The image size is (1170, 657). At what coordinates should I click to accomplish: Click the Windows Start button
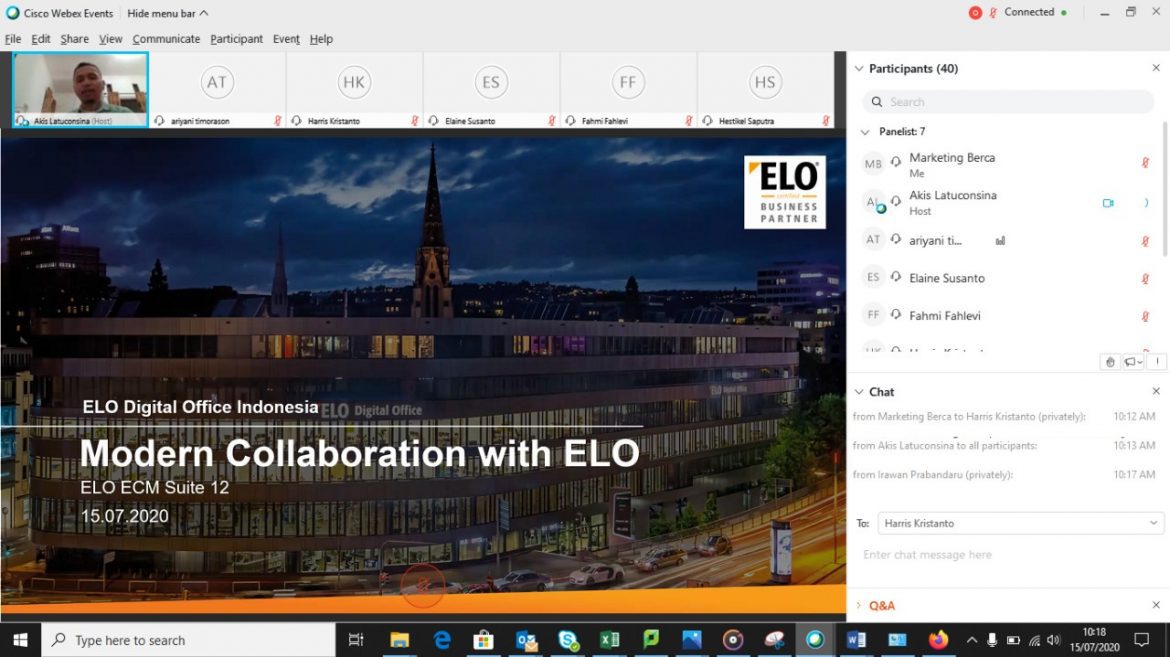click(x=20, y=640)
